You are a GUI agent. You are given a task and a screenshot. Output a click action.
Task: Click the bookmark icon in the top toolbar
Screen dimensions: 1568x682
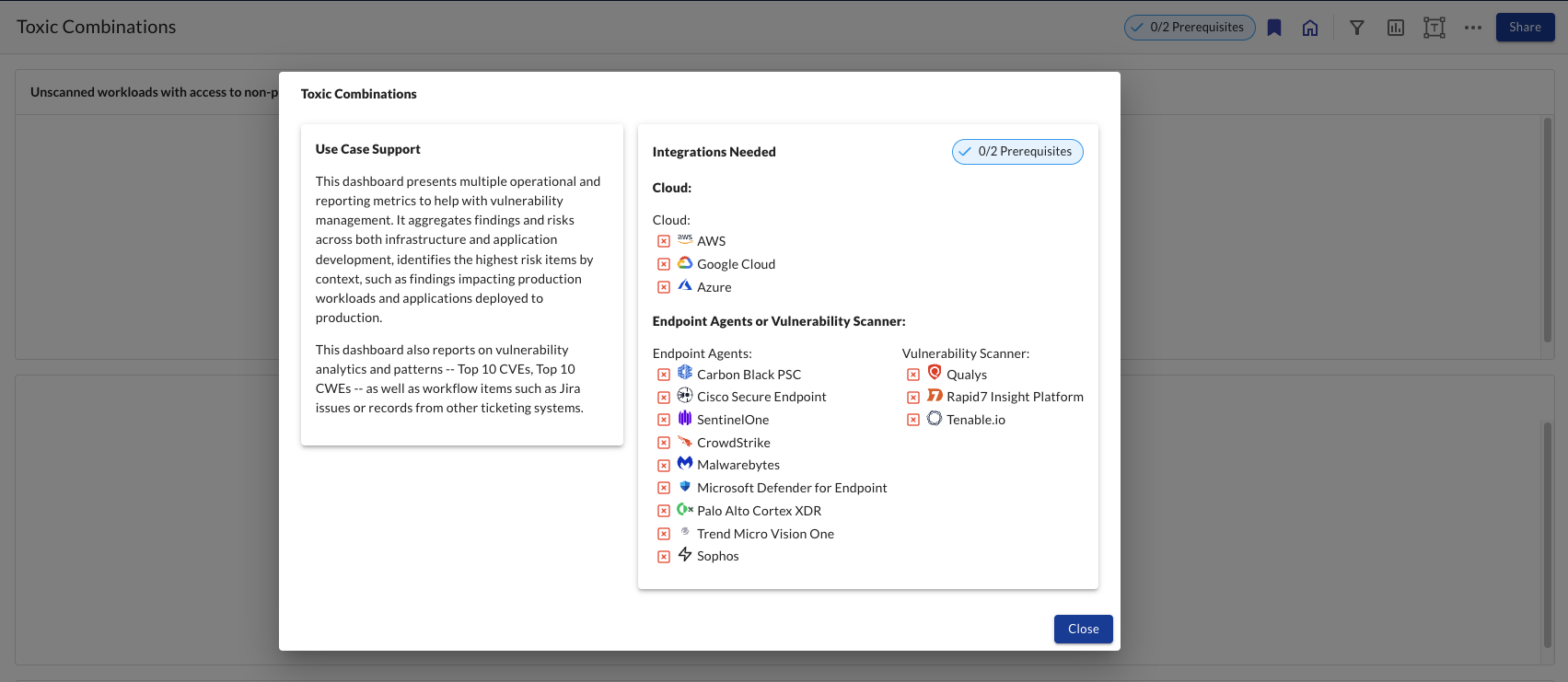click(1274, 28)
